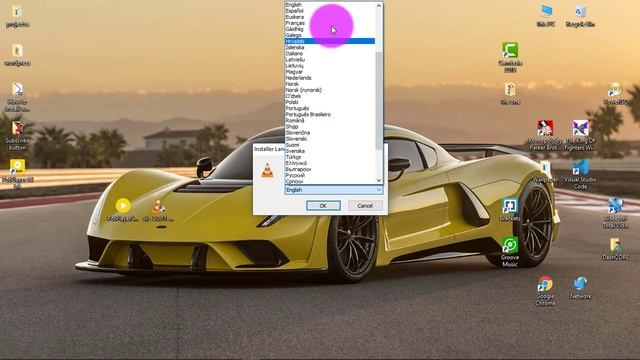Open the Network desktop icon

pos(580,287)
